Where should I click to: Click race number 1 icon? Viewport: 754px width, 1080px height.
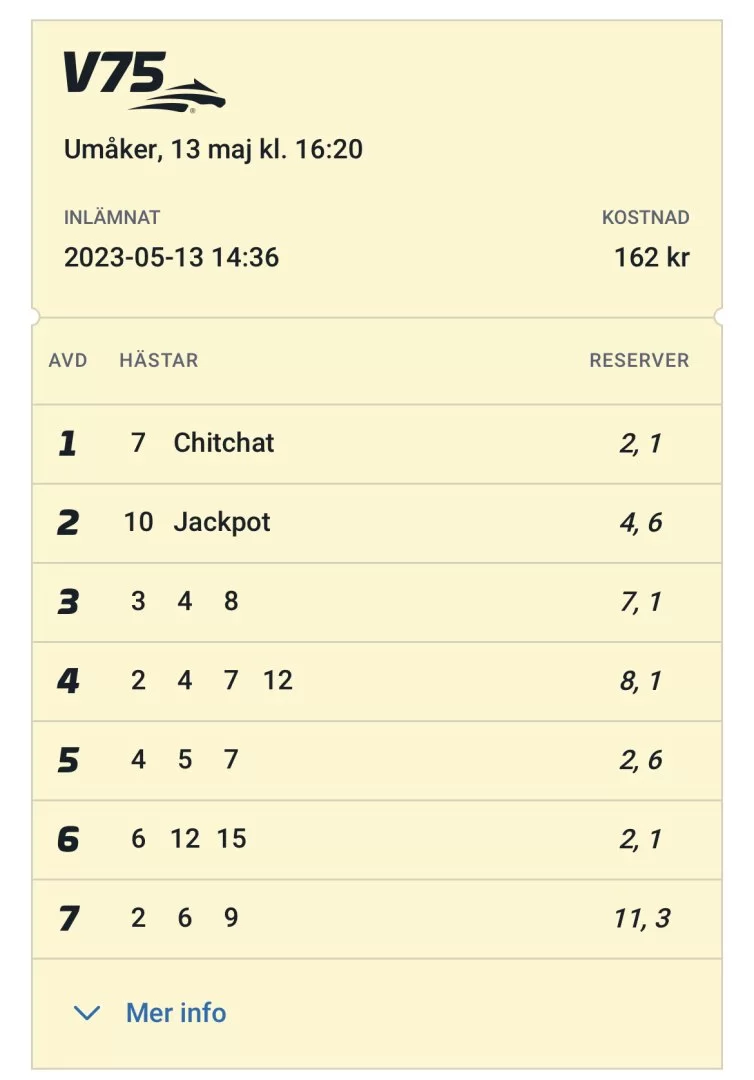(67, 444)
